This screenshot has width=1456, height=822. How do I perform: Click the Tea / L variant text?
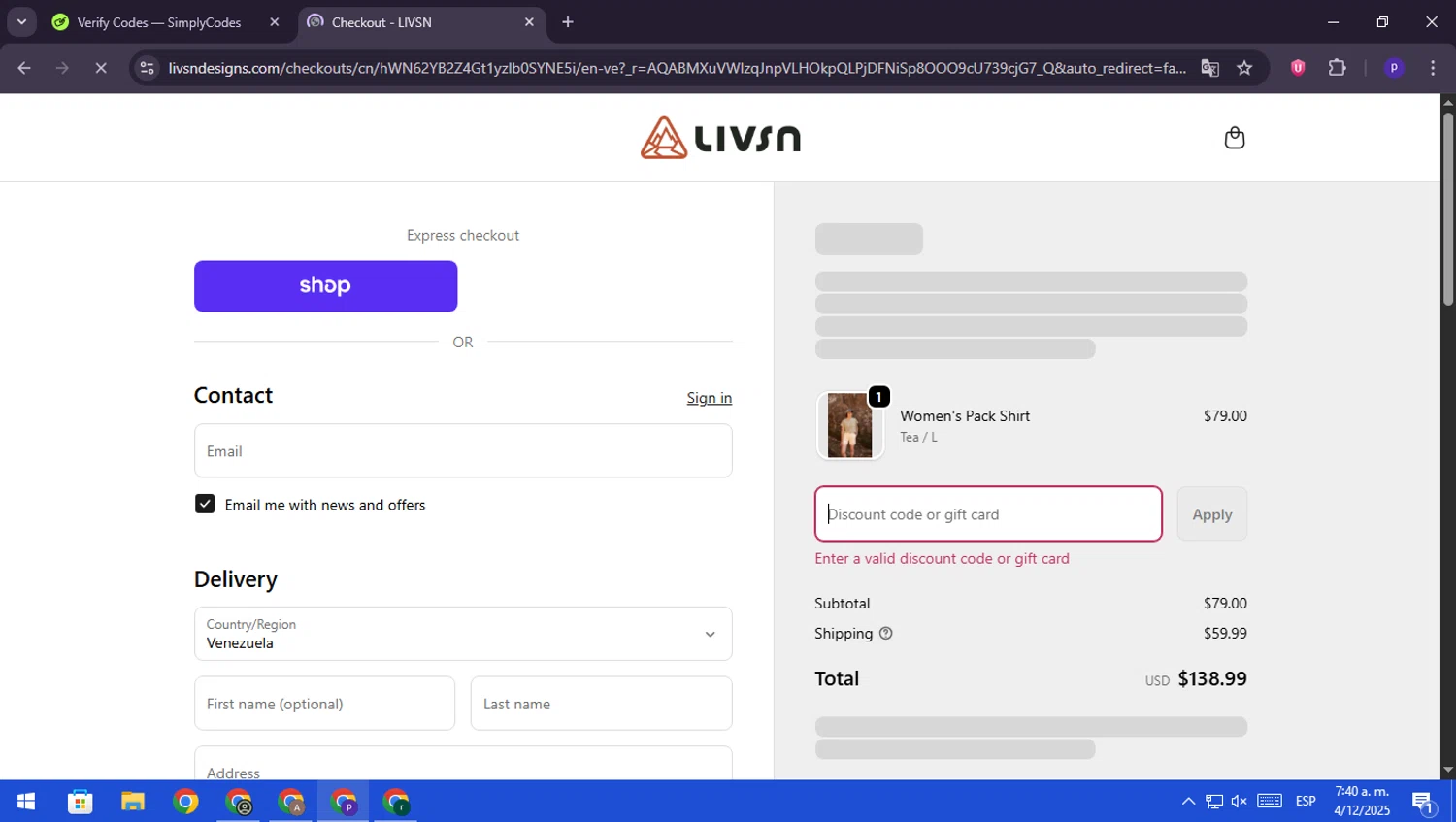pyautogui.click(x=918, y=437)
